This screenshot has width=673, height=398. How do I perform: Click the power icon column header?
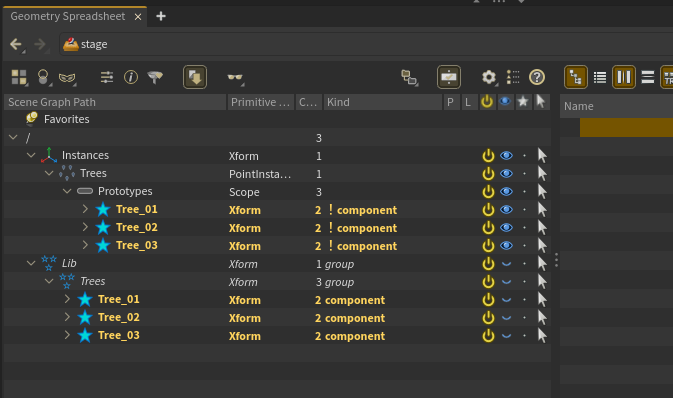click(487, 102)
